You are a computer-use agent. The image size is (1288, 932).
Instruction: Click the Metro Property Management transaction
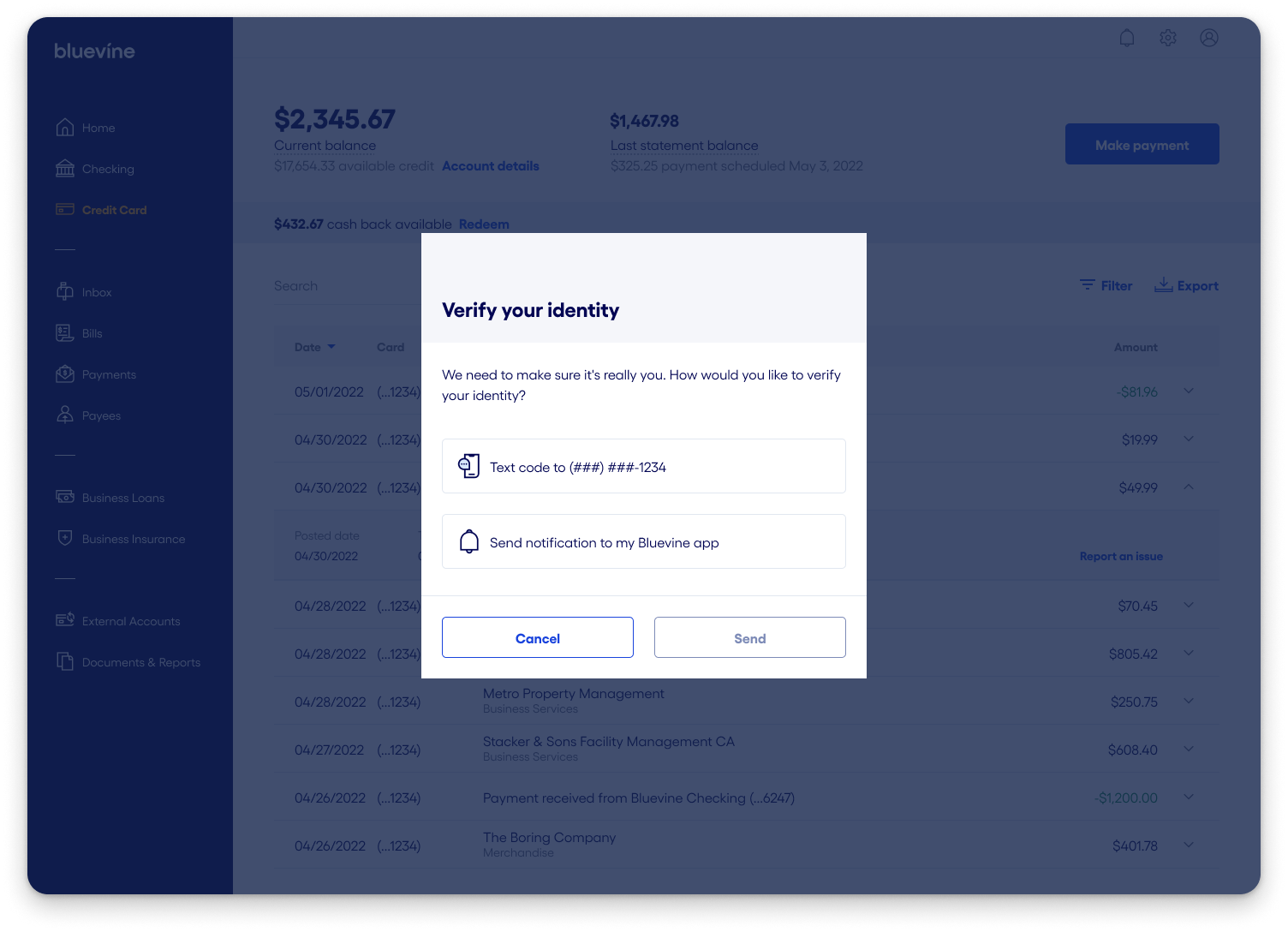(x=574, y=694)
